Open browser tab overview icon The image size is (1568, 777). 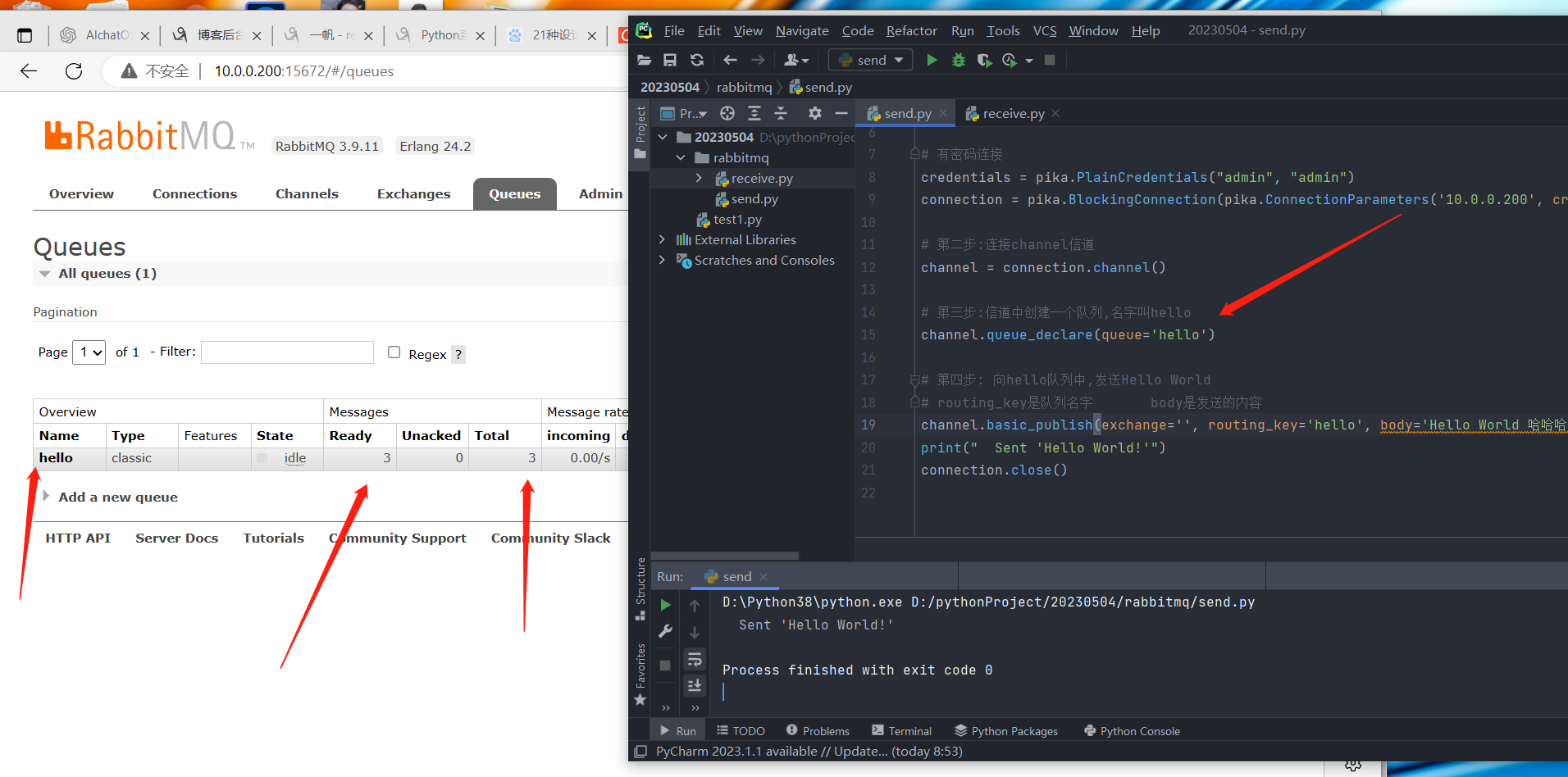click(25, 35)
